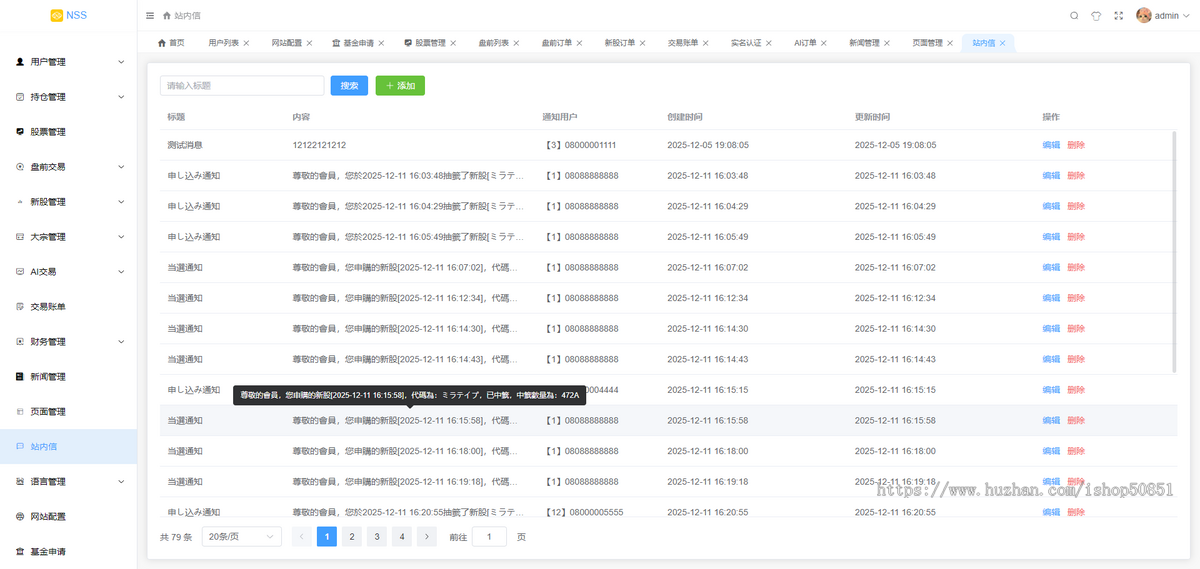Open the 20条/页 page size dropdown

pos(241,537)
